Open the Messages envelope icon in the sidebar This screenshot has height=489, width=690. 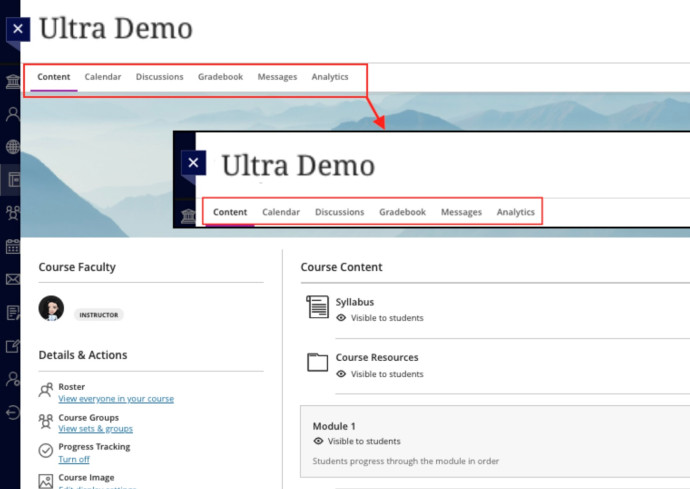click(x=13, y=279)
